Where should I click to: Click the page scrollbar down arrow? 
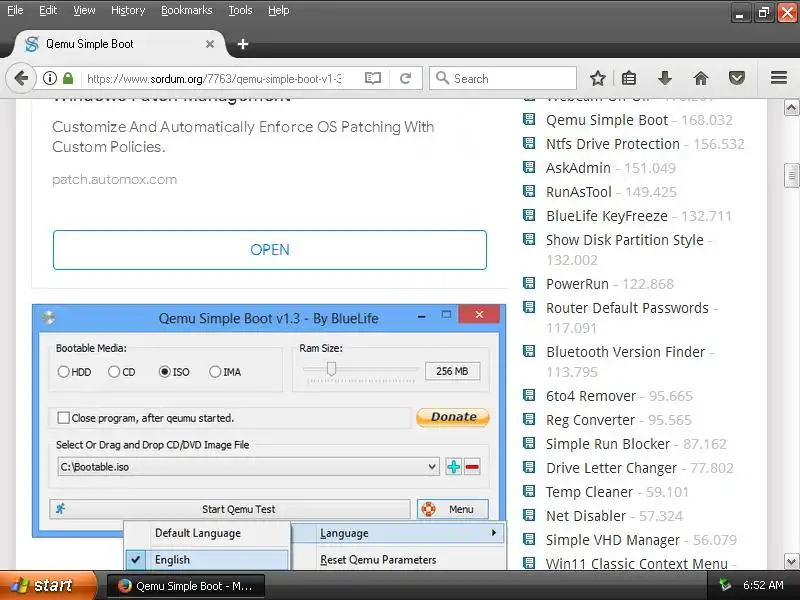pyautogui.click(x=791, y=562)
